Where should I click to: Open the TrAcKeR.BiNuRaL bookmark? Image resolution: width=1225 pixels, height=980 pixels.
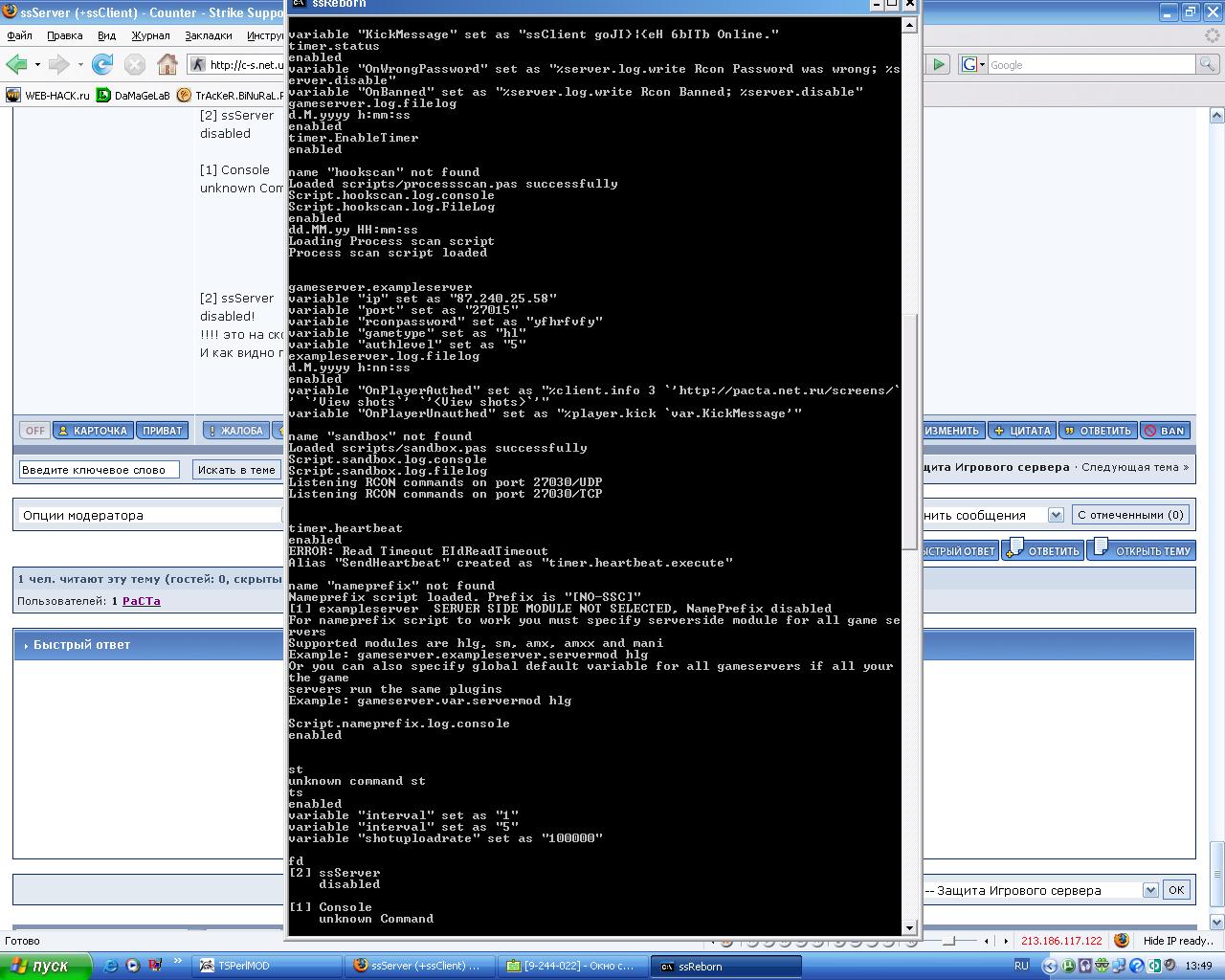pyautogui.click(x=232, y=95)
